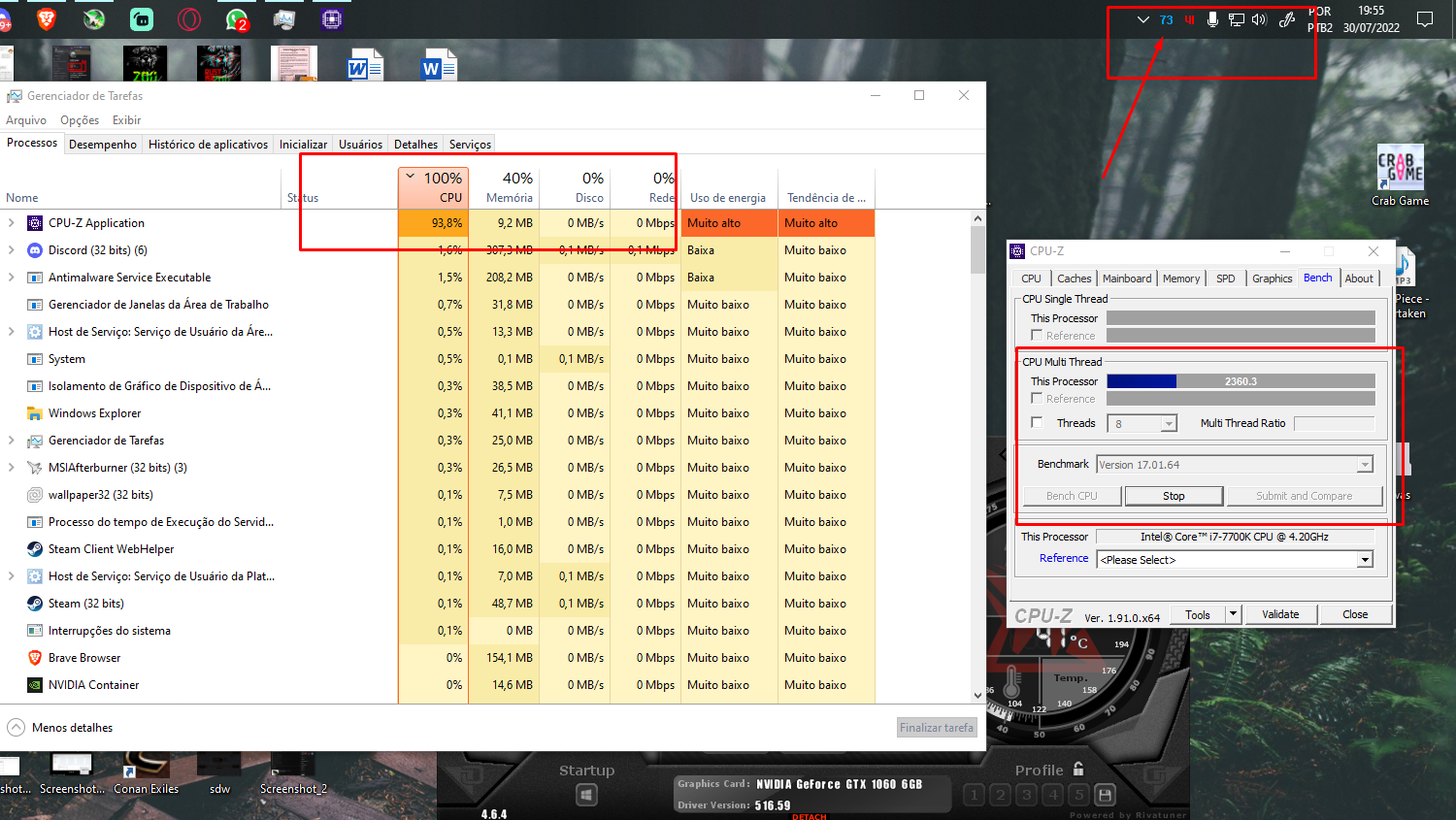1456x820 pixels.
Task: Open Brave browser from the taskbar
Action: tap(46, 18)
